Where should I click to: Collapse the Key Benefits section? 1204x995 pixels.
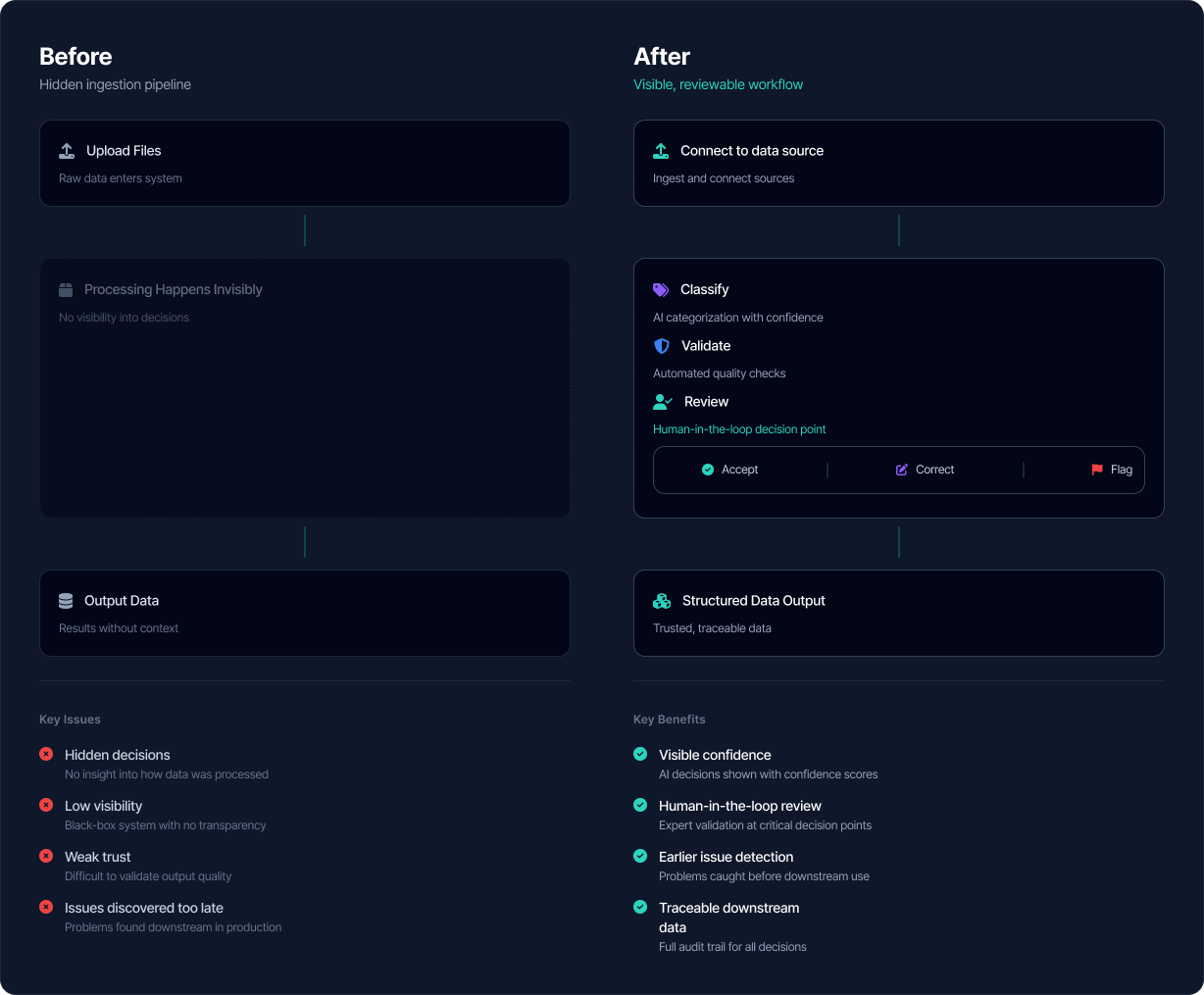670,719
